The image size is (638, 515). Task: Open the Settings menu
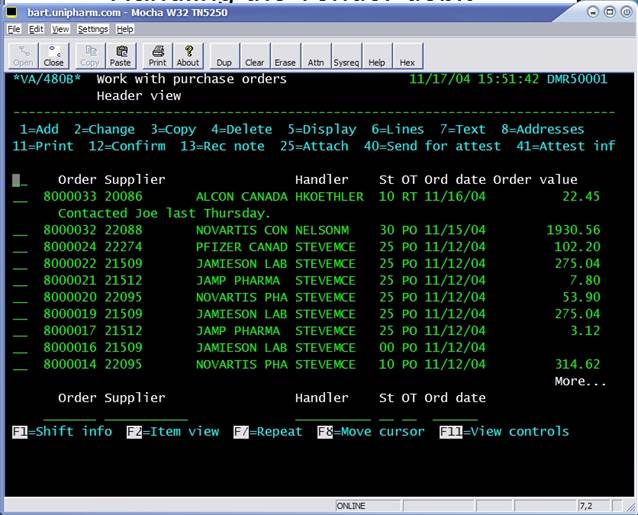click(93, 29)
